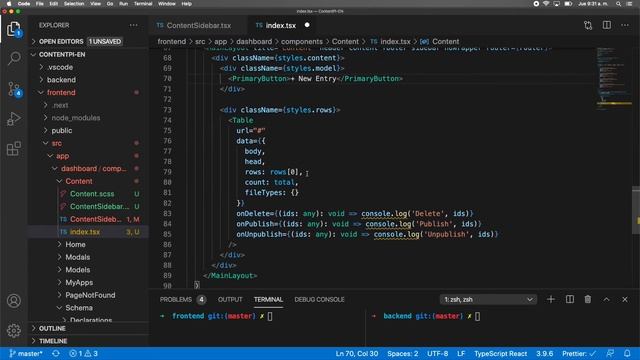
Task: Expand the .vscode folder
Action: pyautogui.click(x=60, y=67)
